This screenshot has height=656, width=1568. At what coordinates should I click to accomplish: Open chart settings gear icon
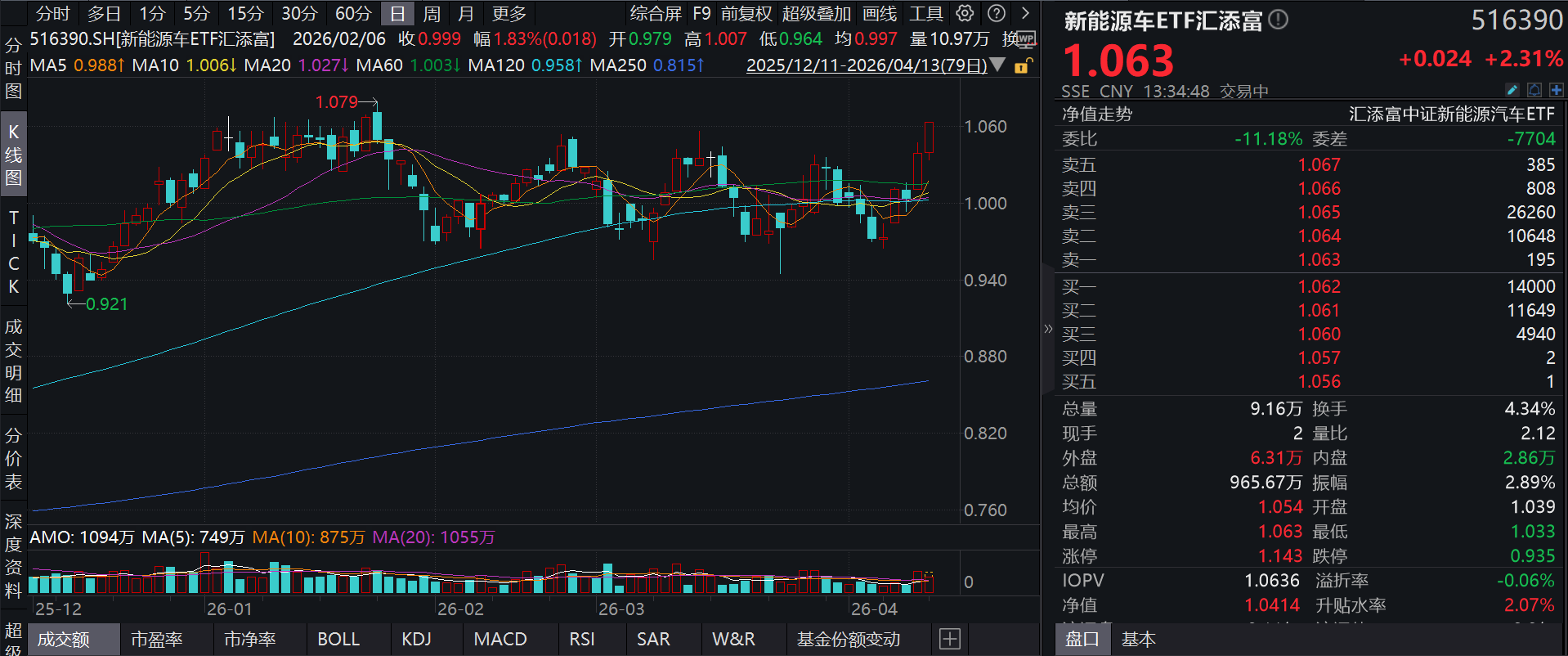pyautogui.click(x=965, y=13)
